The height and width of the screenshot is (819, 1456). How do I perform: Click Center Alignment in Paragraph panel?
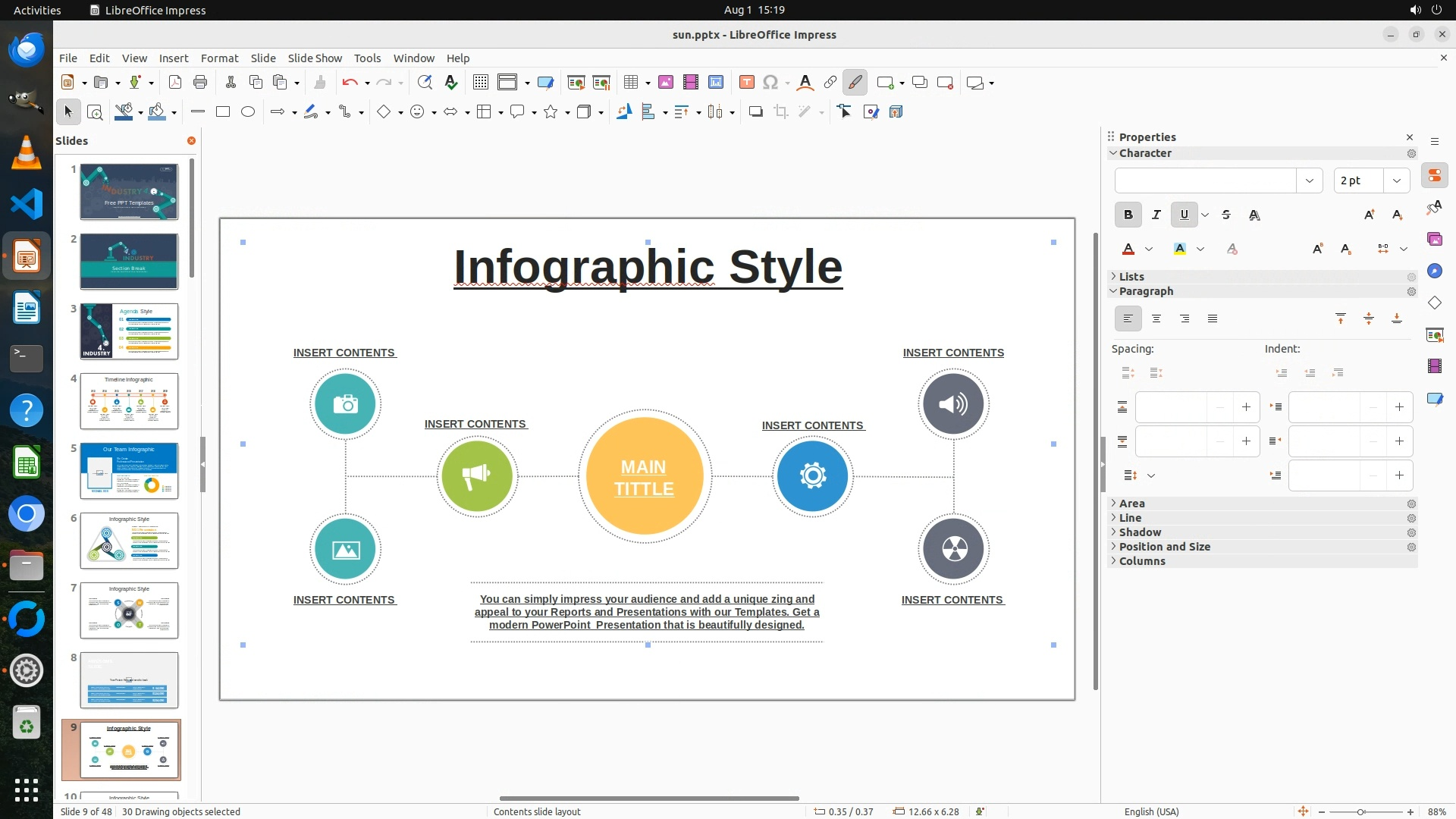[x=1156, y=319]
